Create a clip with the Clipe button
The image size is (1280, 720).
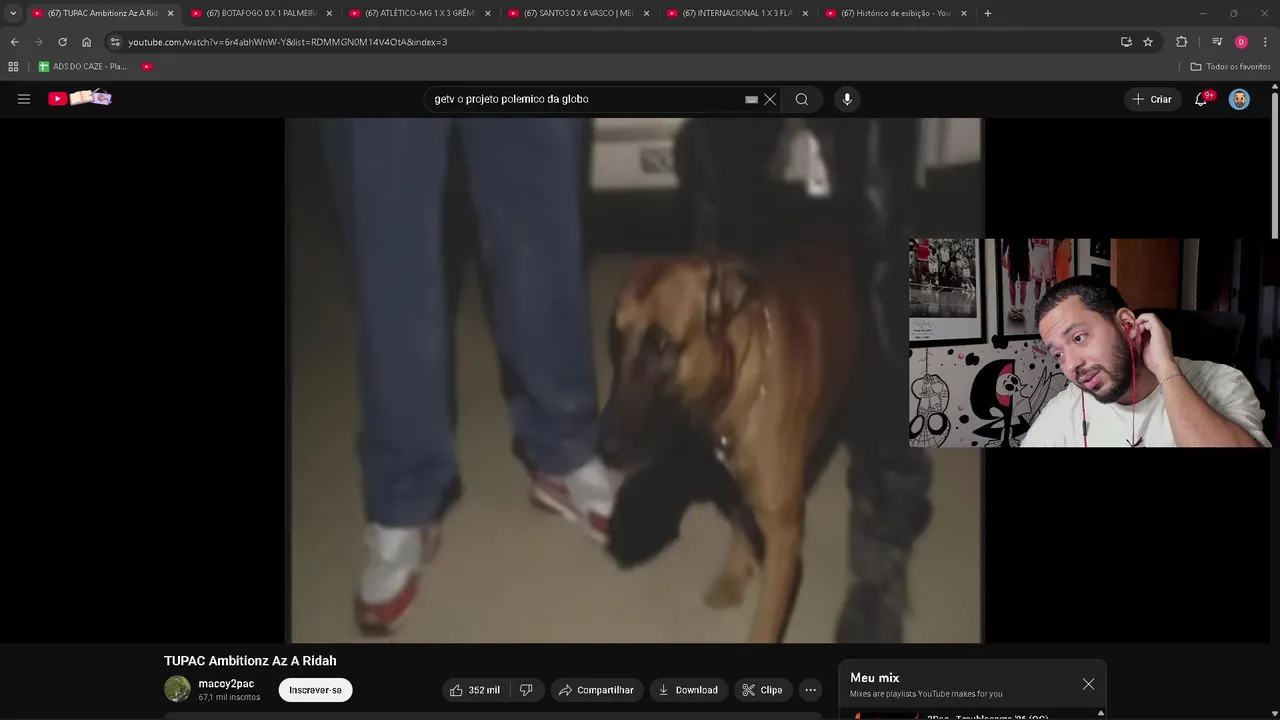click(x=763, y=690)
